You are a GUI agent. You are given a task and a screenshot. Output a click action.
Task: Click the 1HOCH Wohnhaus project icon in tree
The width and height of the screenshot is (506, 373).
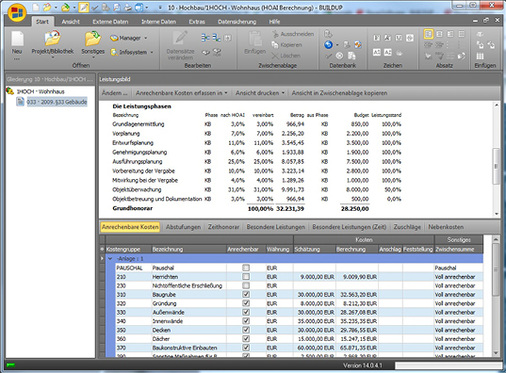pos(10,91)
